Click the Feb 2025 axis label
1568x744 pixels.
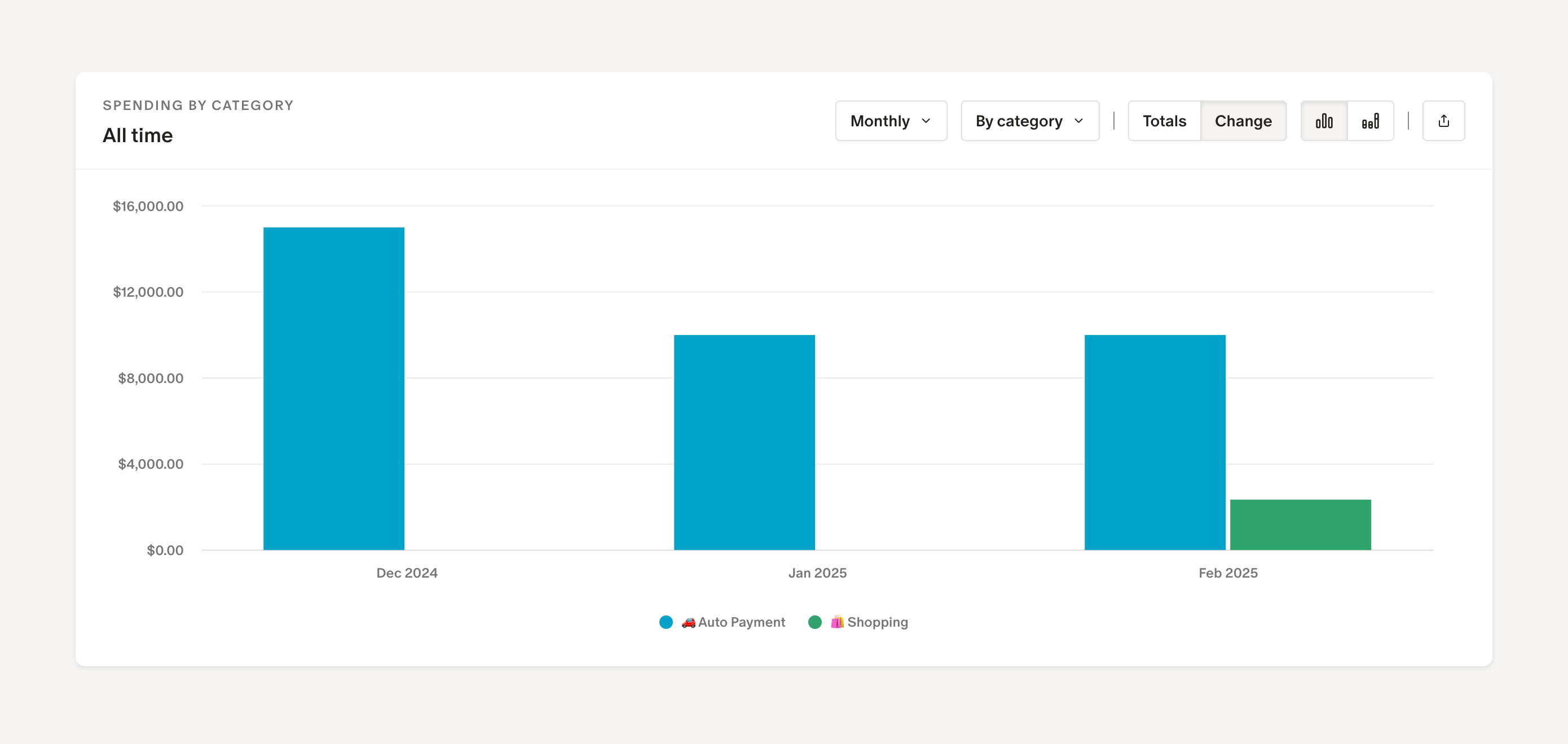click(1228, 573)
